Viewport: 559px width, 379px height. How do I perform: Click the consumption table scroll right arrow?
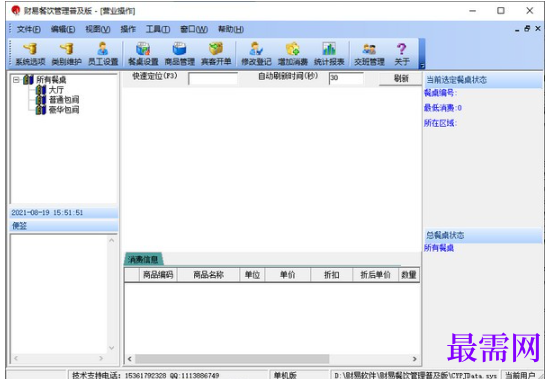click(415, 359)
